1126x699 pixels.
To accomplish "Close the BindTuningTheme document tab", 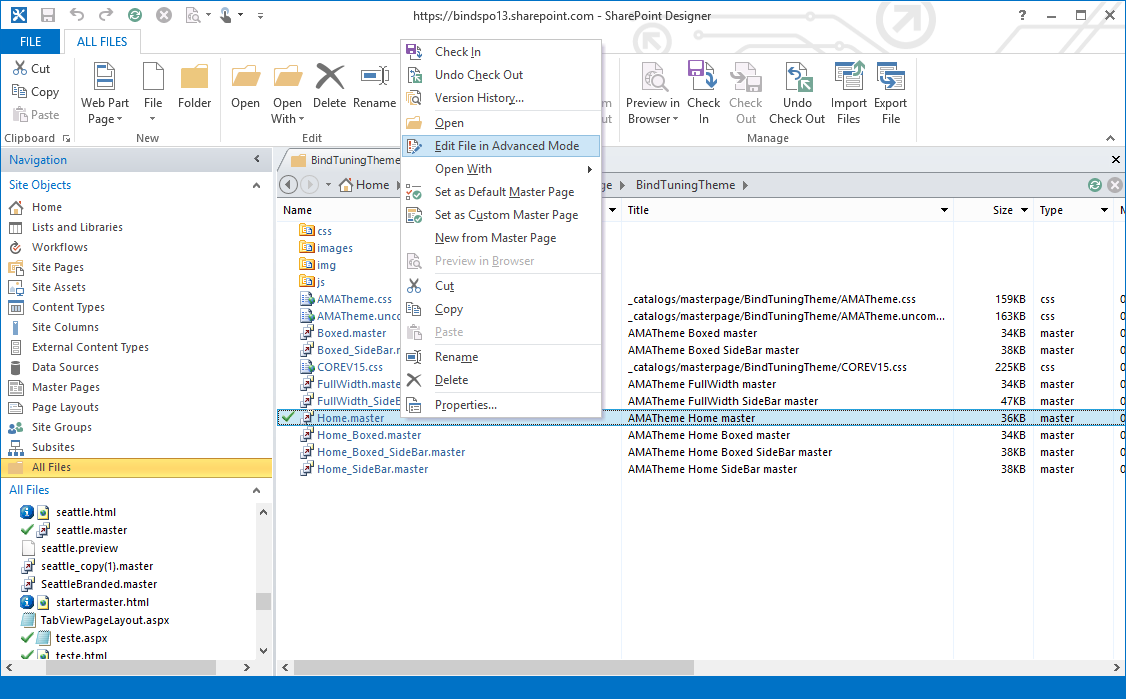I will [x=1115, y=159].
